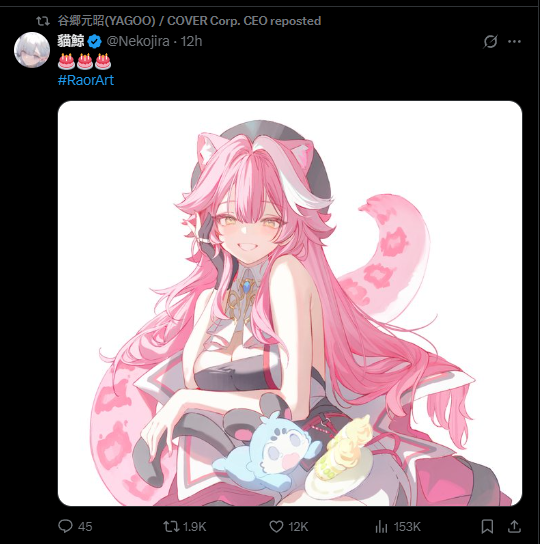Open the @Nekojira profile handle
This screenshot has height=544, width=540.
click(138, 42)
